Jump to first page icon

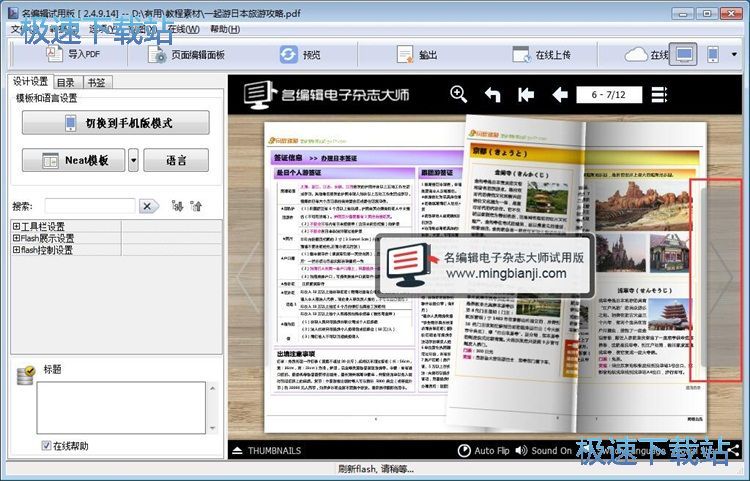pyautogui.click(x=526, y=95)
